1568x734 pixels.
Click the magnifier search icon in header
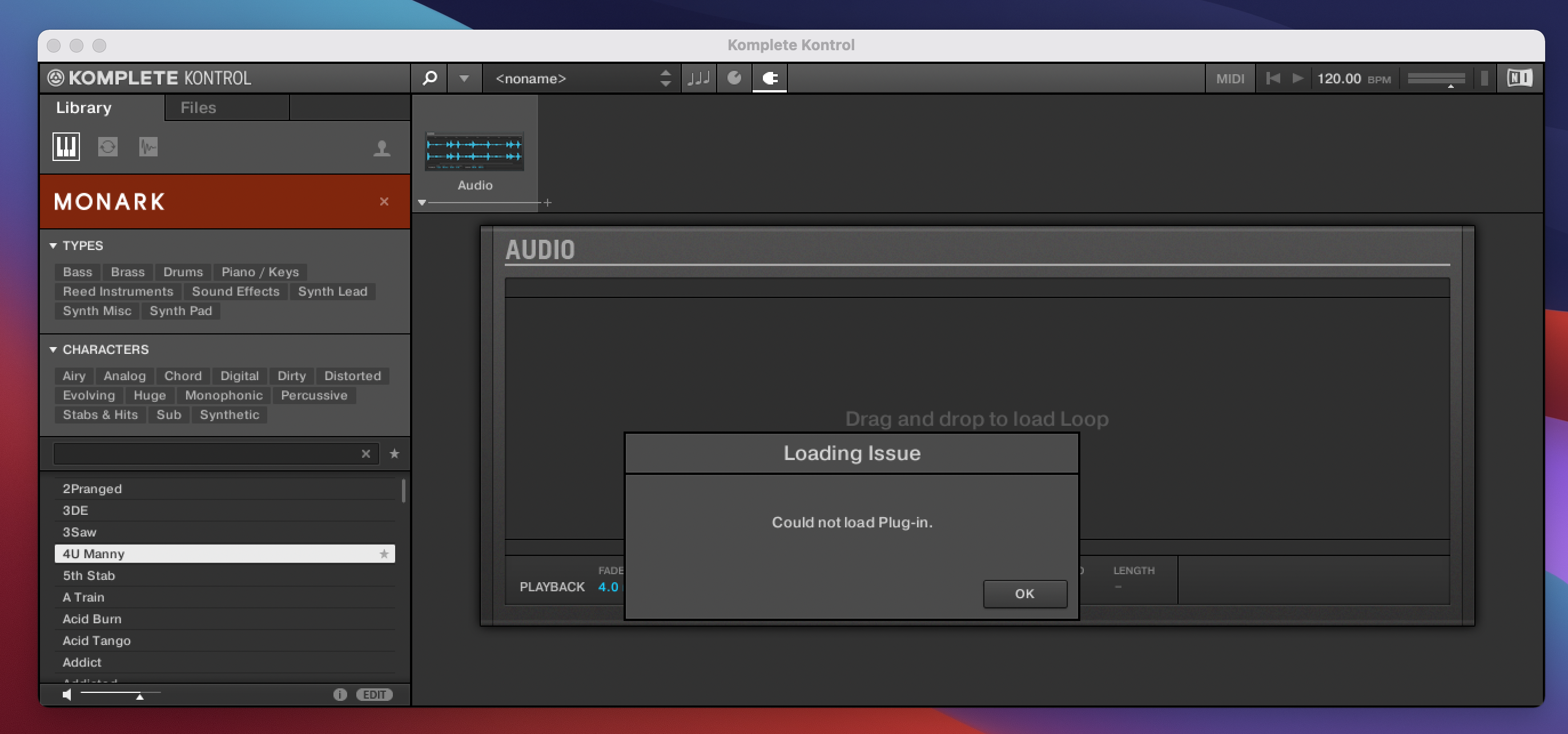pyautogui.click(x=430, y=78)
